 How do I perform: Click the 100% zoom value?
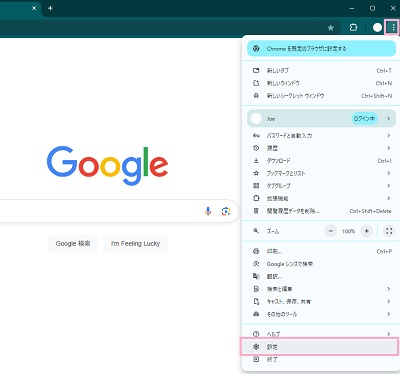[348, 231]
